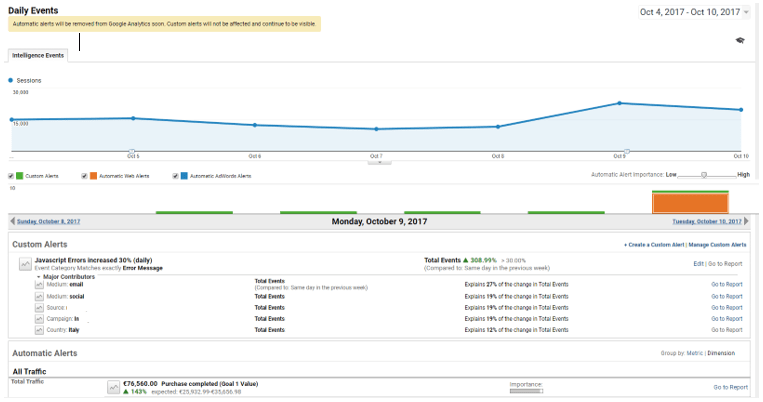Image resolution: width=763 pixels, height=402 pixels.
Task: Select the Intelligence Events tab
Action: [x=38, y=54]
